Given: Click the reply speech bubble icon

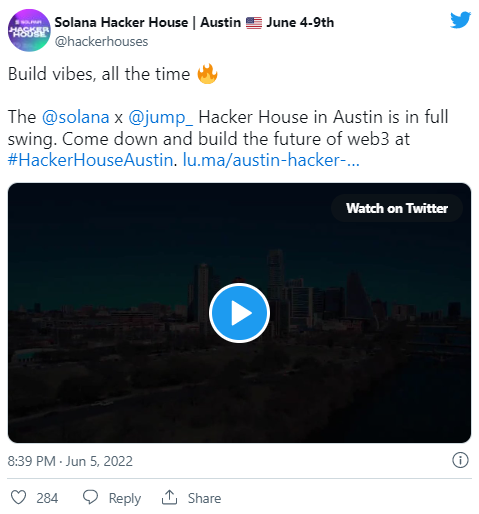Looking at the screenshot, I should [x=90, y=497].
